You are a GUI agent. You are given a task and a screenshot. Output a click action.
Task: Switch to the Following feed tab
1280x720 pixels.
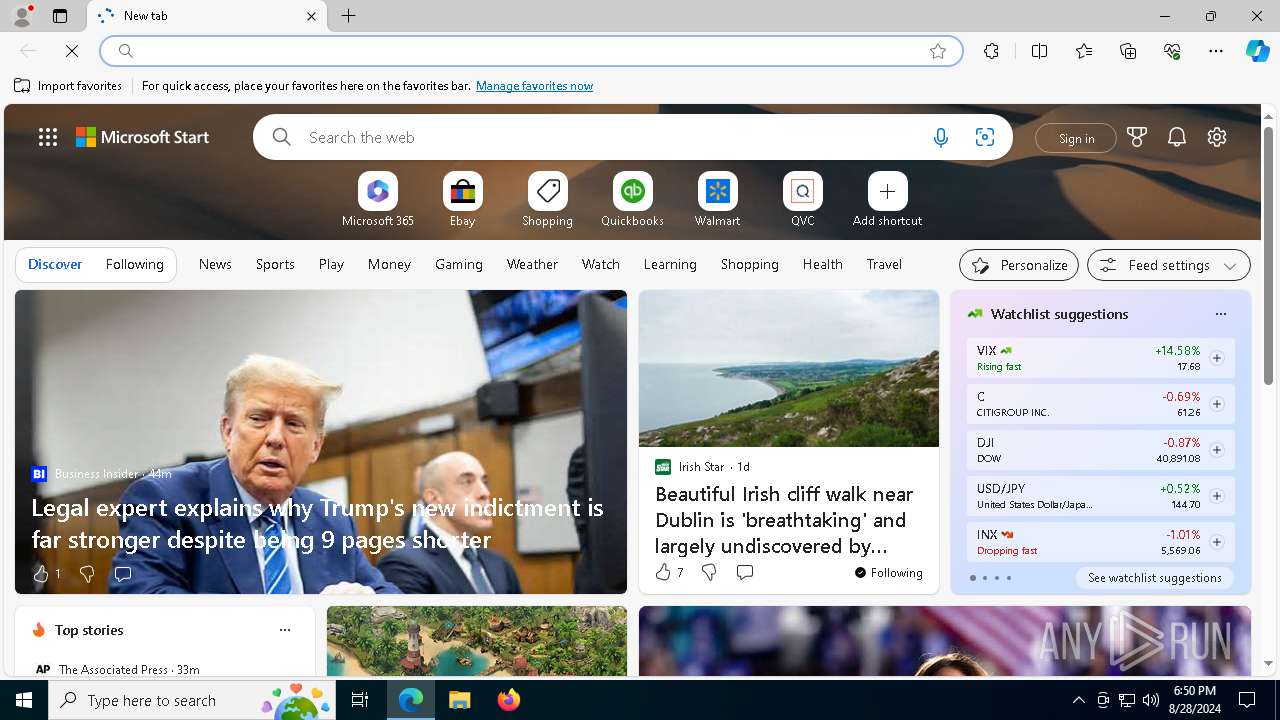tap(134, 264)
